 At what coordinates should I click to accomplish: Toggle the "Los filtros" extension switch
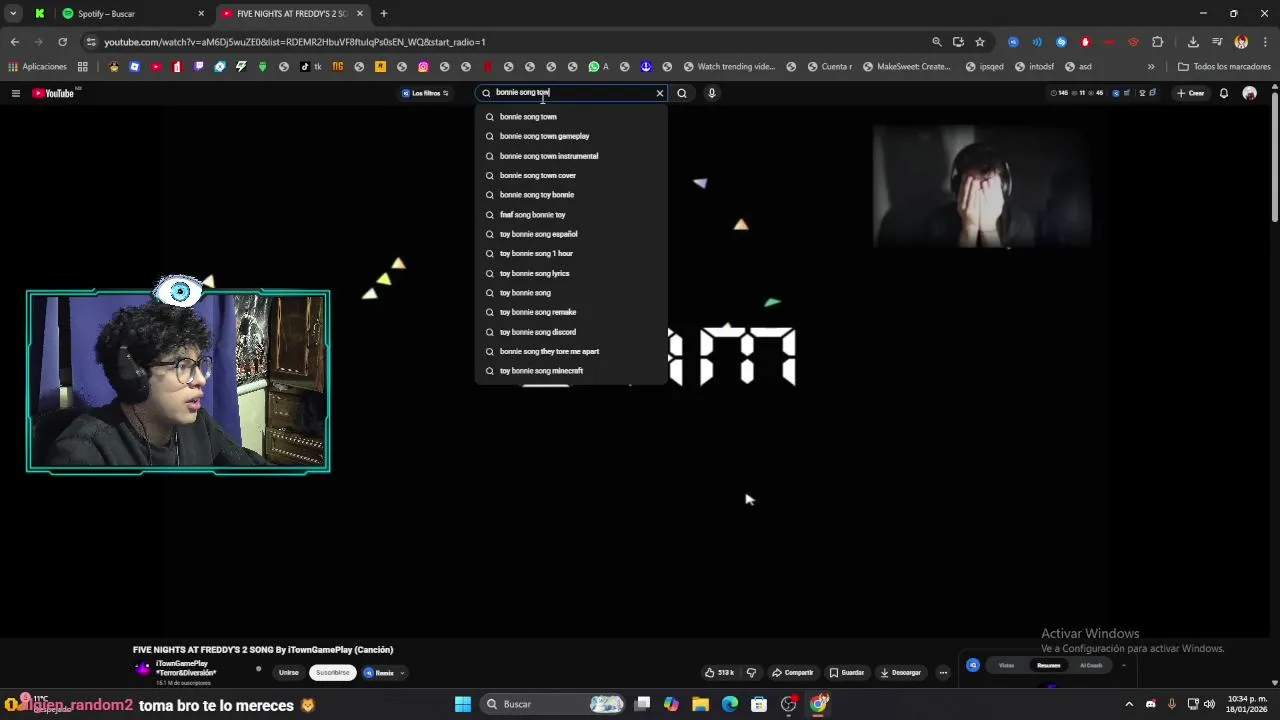coord(426,93)
